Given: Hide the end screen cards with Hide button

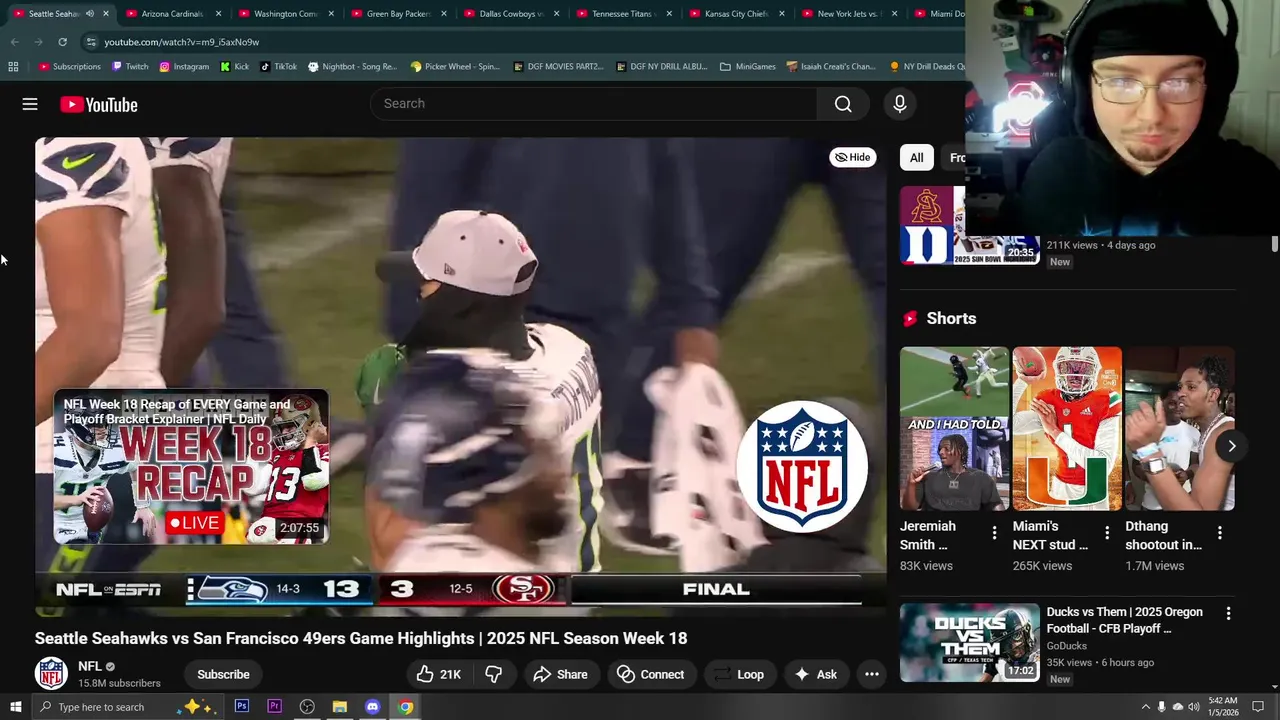Looking at the screenshot, I should tap(853, 157).
